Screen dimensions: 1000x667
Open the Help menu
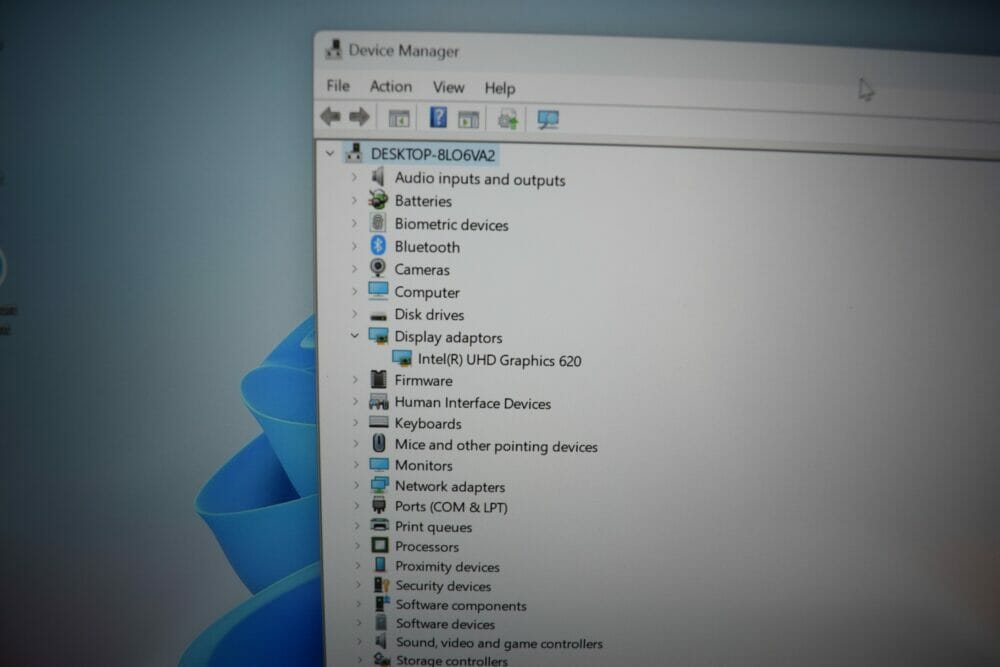pyautogui.click(x=500, y=88)
